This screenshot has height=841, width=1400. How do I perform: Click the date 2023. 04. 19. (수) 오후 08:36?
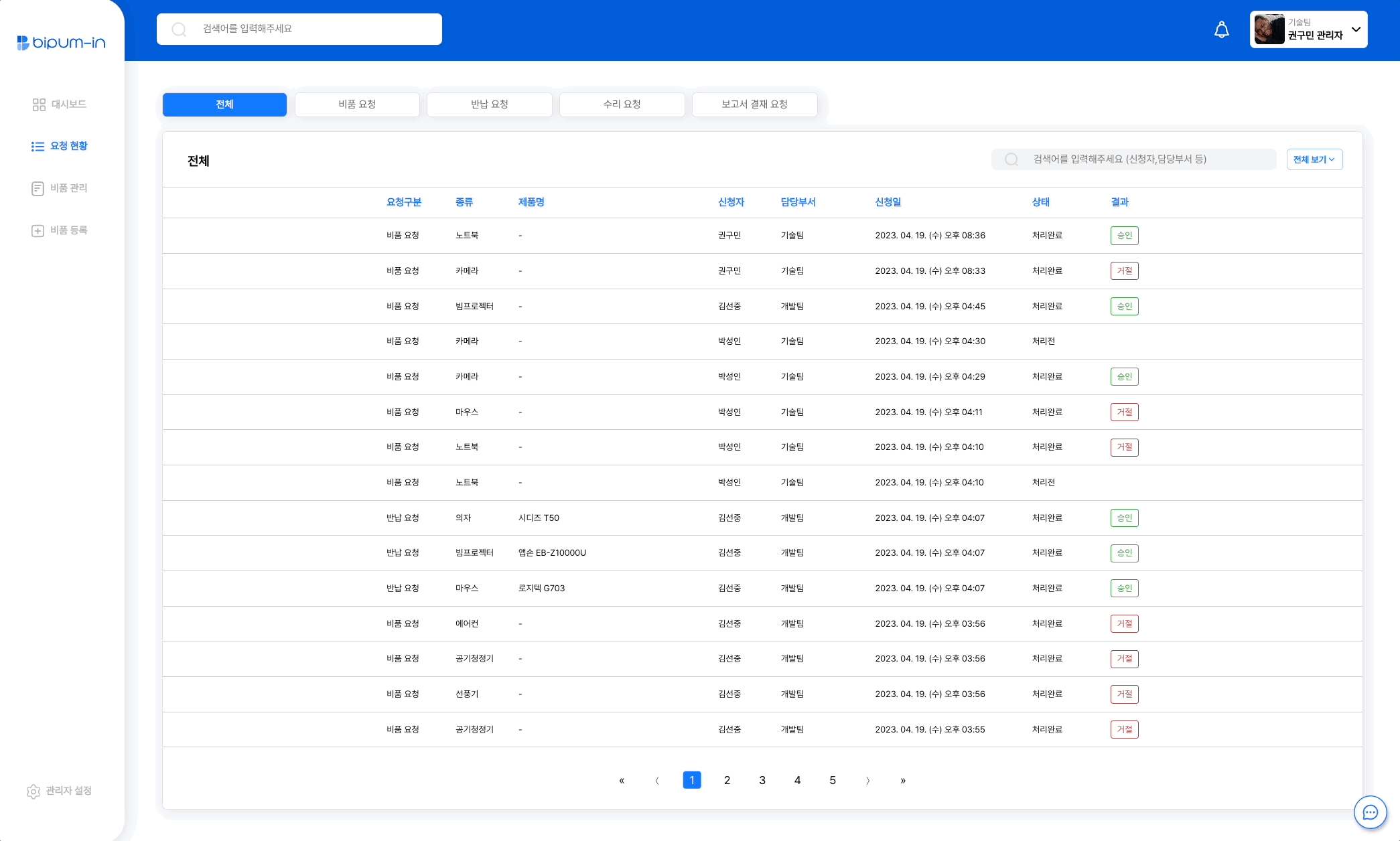click(930, 236)
